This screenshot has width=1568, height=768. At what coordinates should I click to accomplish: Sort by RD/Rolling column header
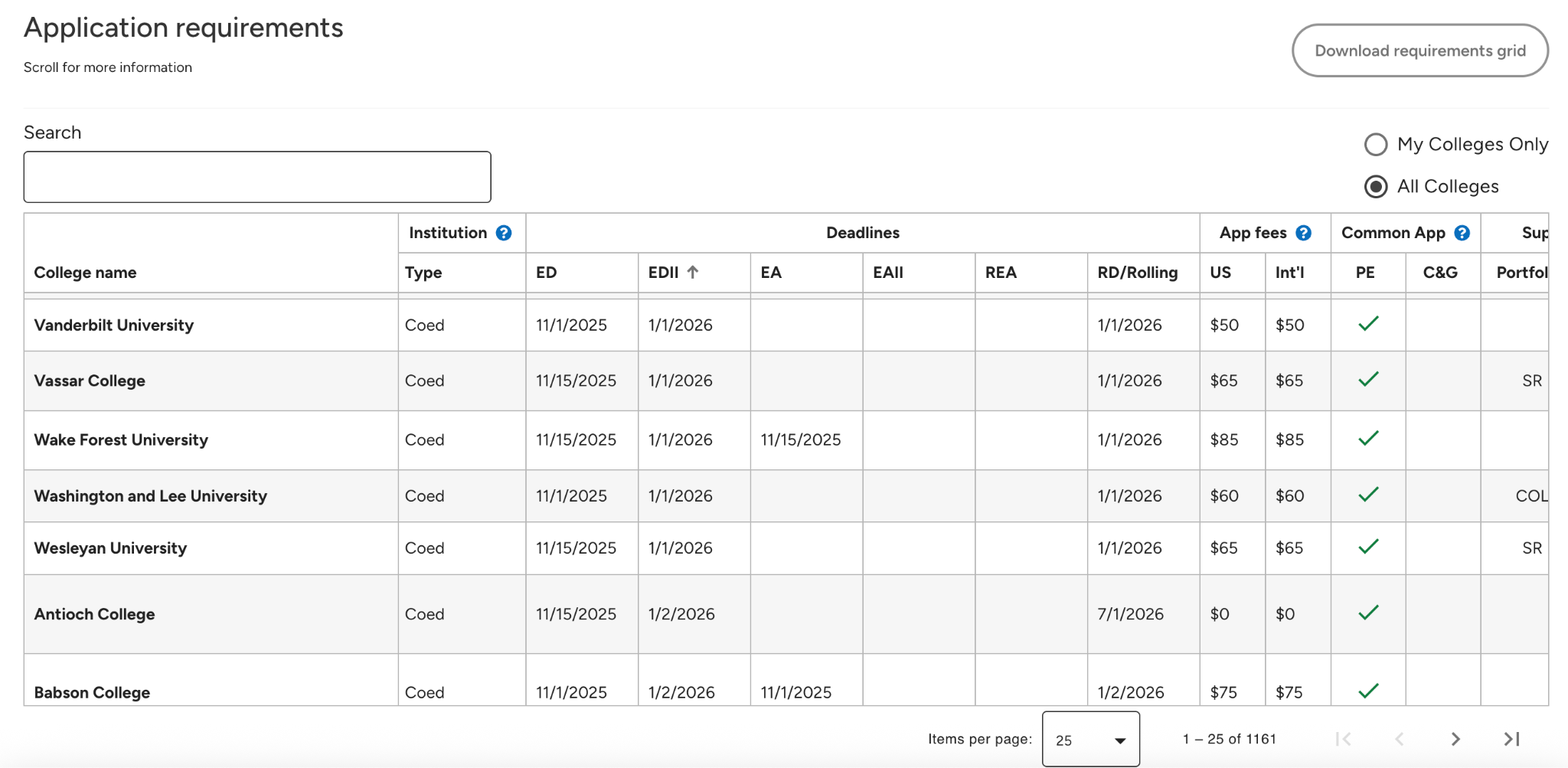1138,273
